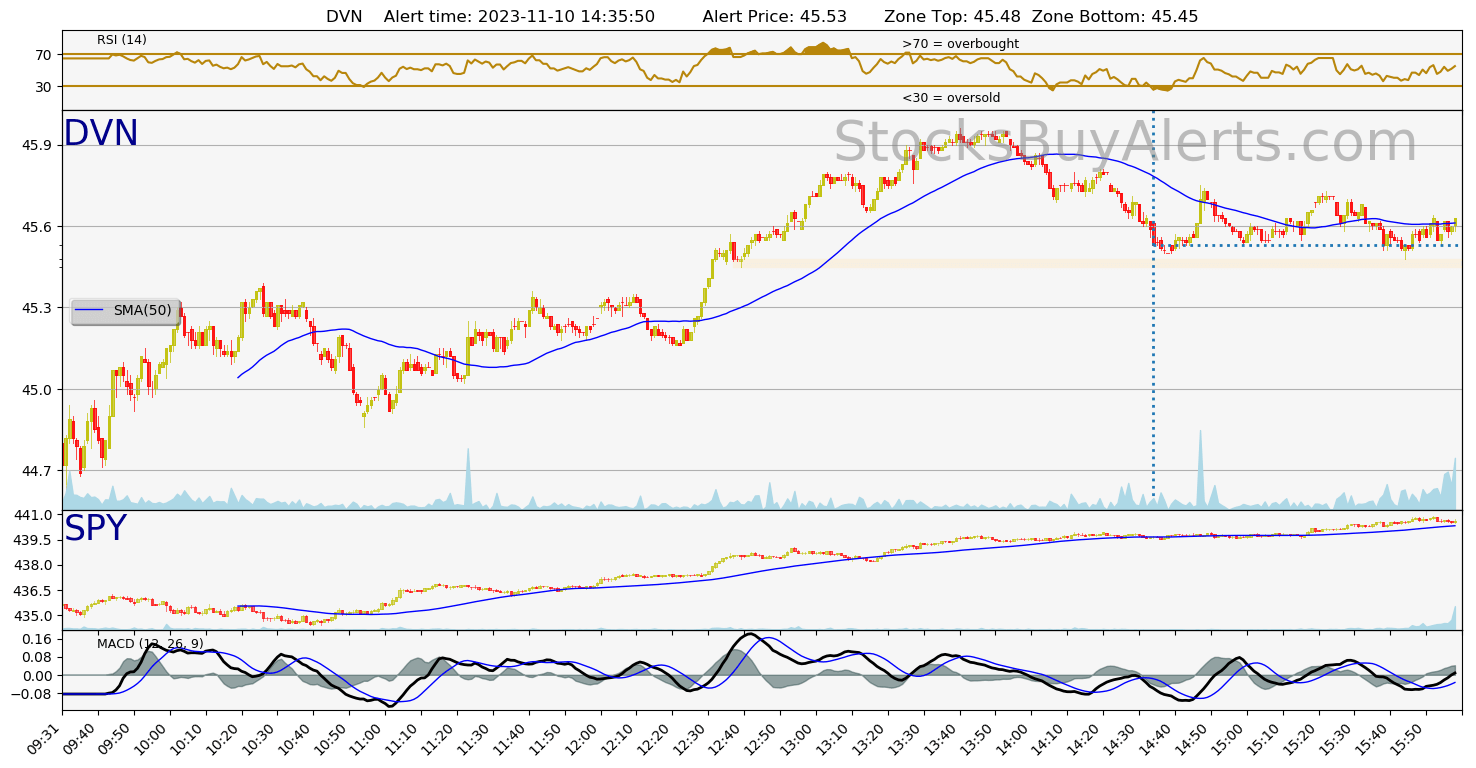Select the "Zone Top: 45.48" title text
This screenshot has width=1476, height=768.
(x=950, y=17)
